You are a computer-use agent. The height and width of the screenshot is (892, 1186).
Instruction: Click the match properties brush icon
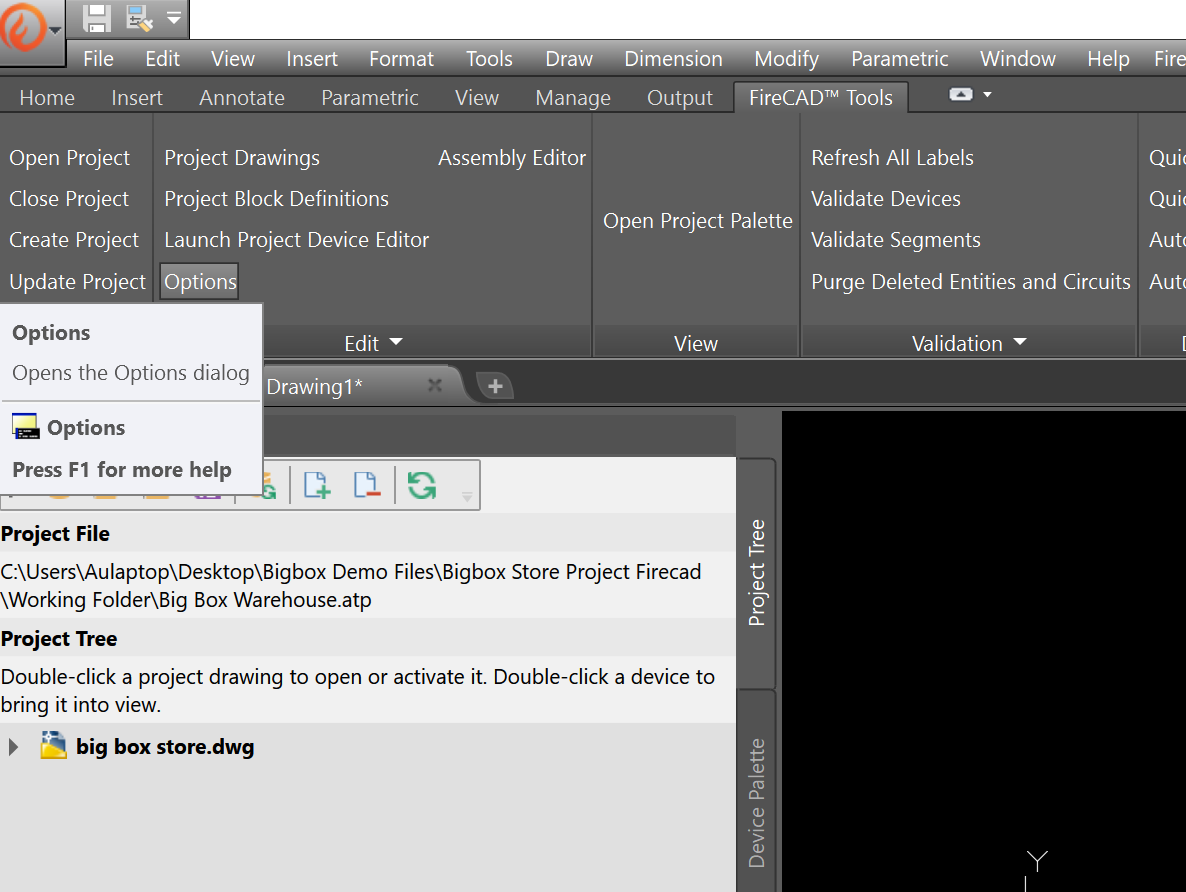[139, 18]
